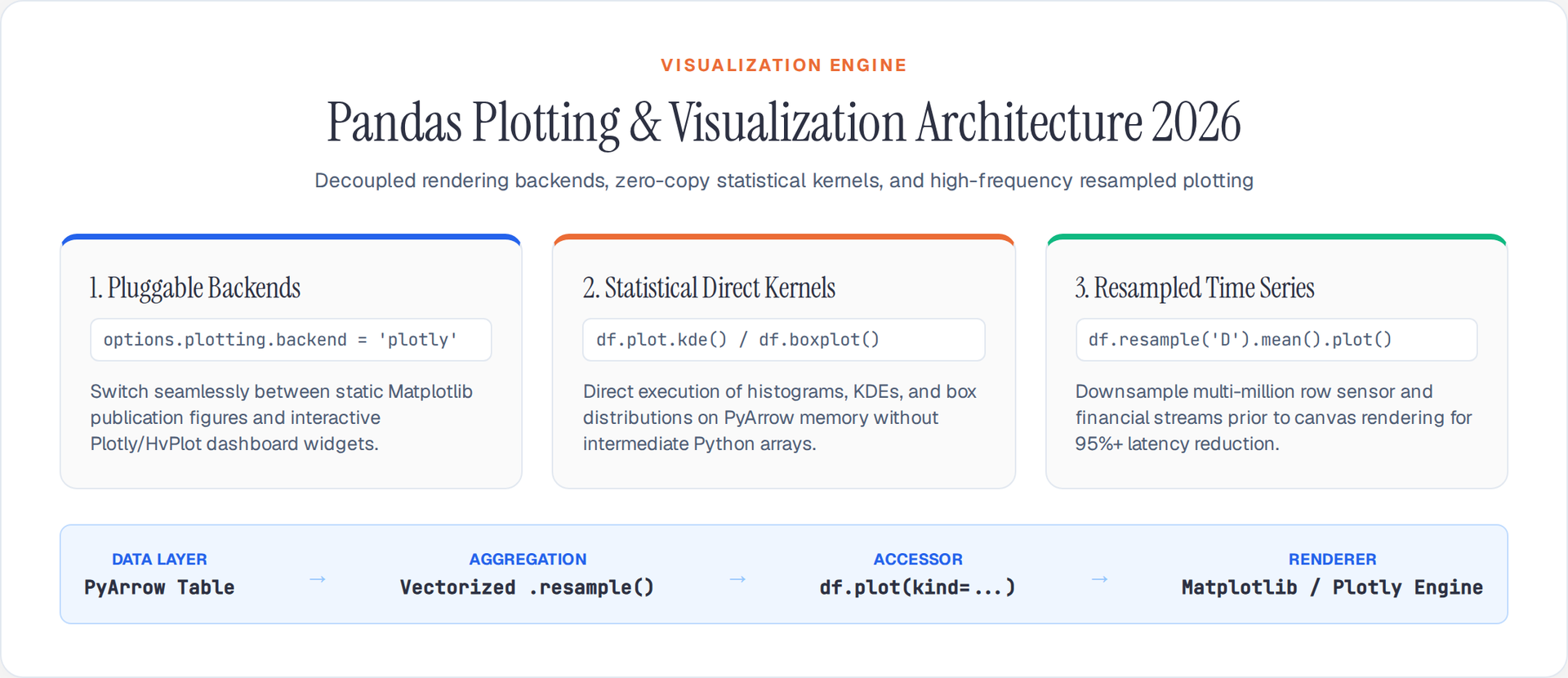Screen dimensions: 1568x678
Task: Click the 'Matplotlib / Plotly Engine' pipeline value
Action: pos(1332,587)
